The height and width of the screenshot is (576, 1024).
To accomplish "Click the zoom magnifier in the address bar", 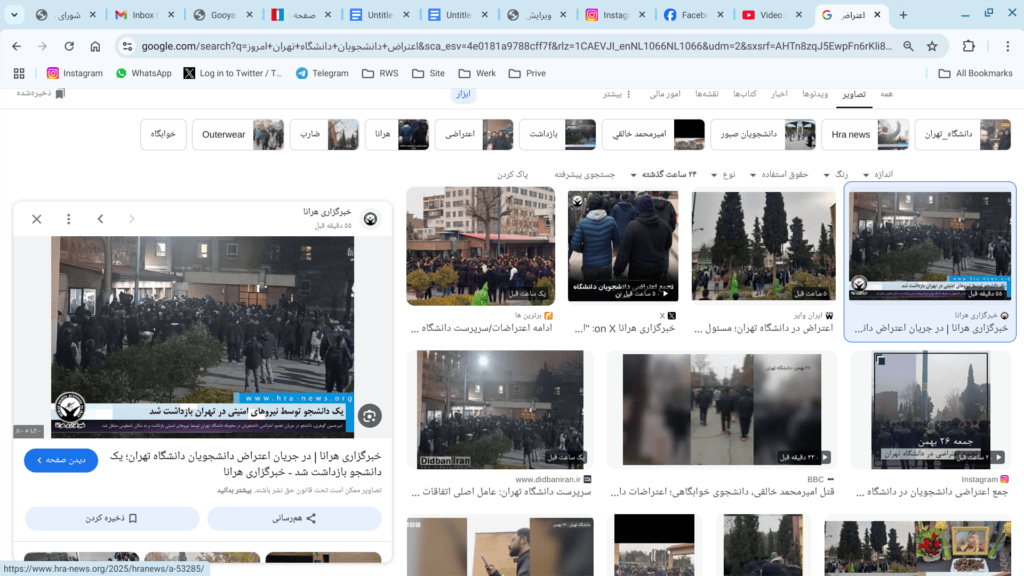I will (x=908, y=46).
